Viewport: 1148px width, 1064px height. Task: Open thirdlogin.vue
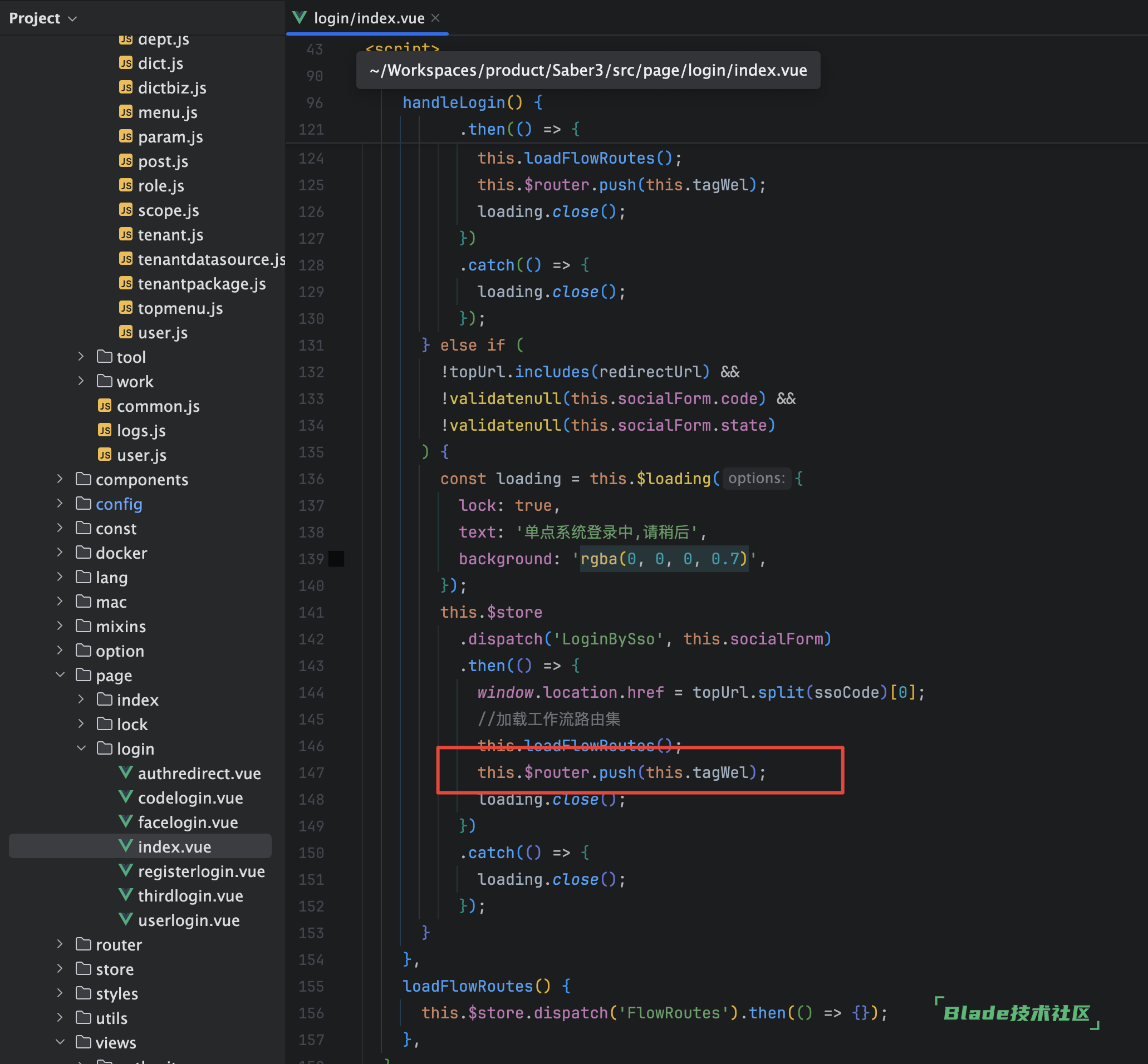click(190, 895)
